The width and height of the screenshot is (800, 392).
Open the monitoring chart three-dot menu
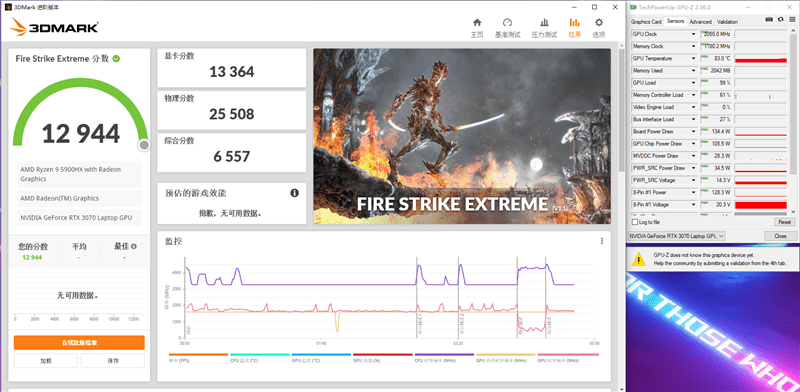(x=602, y=241)
